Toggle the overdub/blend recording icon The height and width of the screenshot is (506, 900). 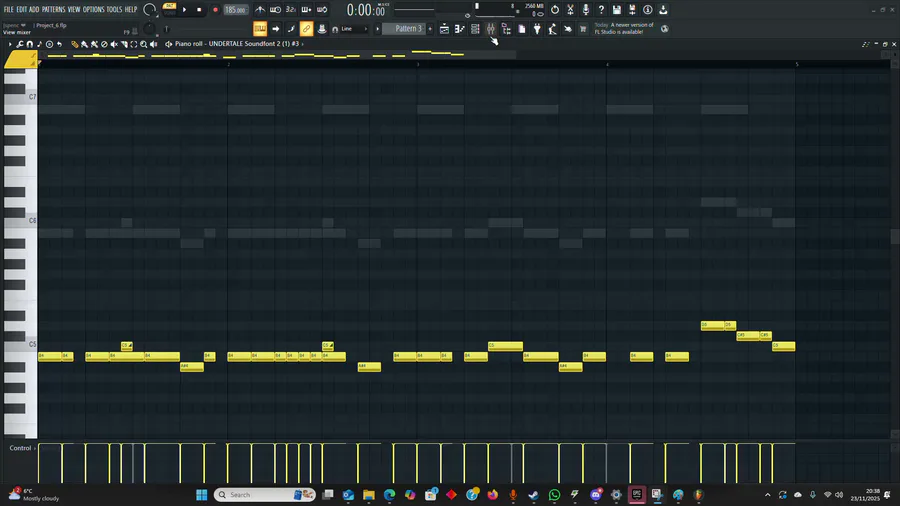(307, 10)
